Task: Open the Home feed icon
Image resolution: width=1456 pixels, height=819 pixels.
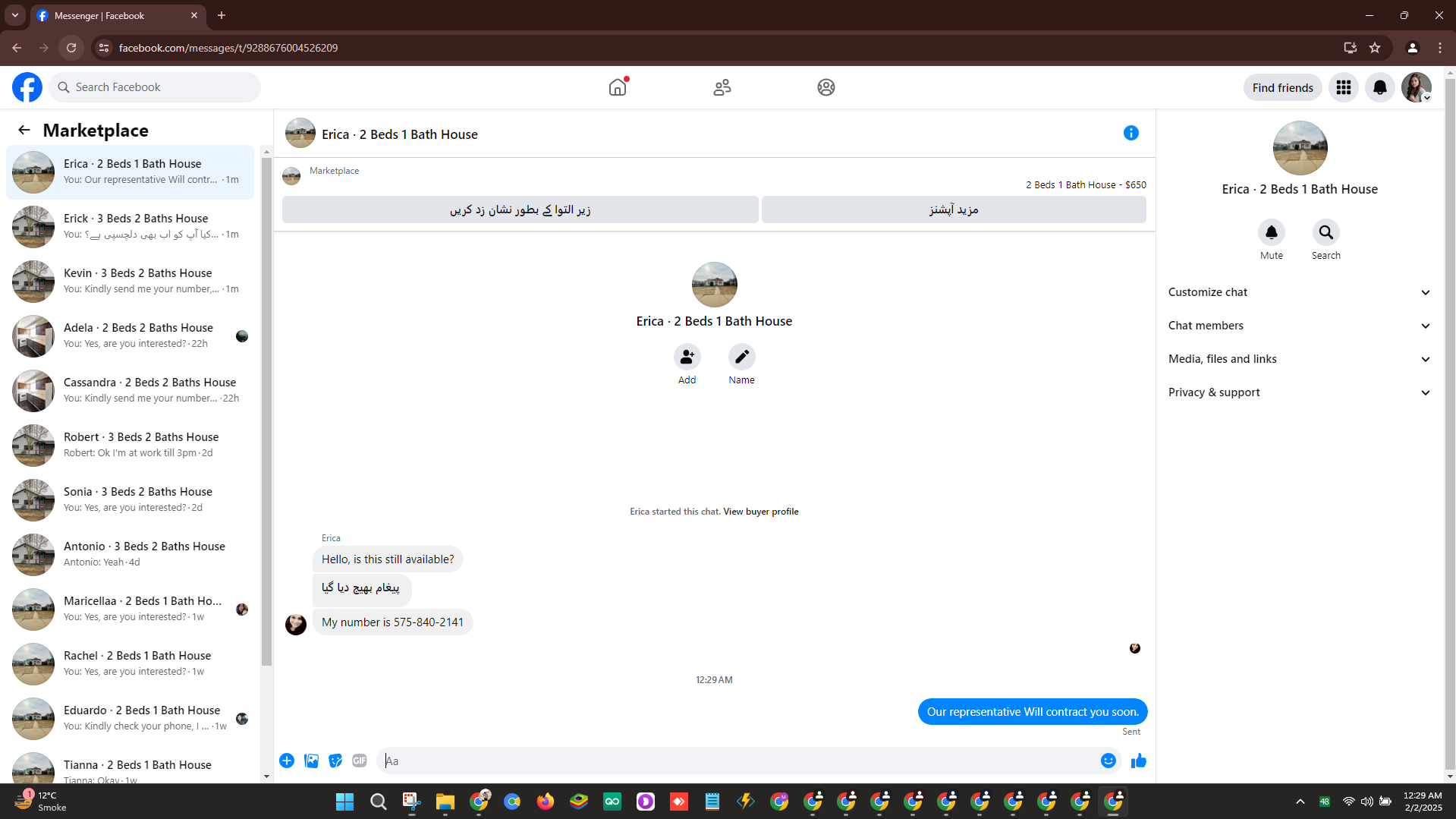Action: click(x=618, y=87)
